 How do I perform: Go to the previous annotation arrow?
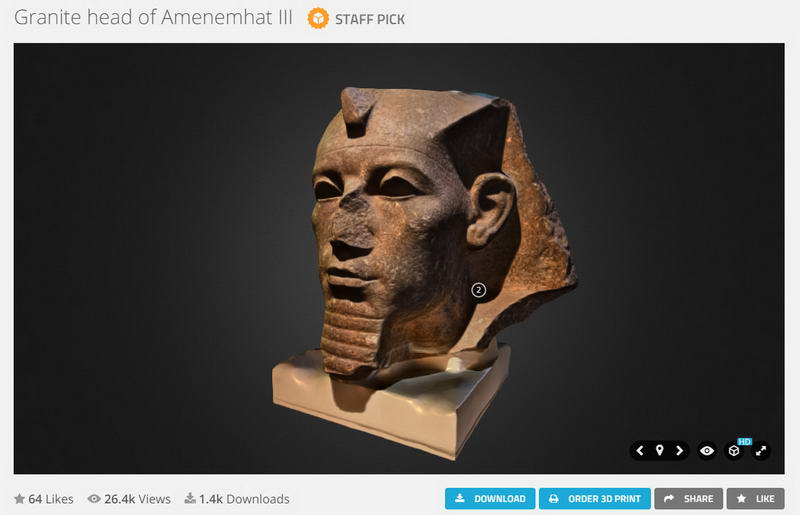(x=640, y=451)
